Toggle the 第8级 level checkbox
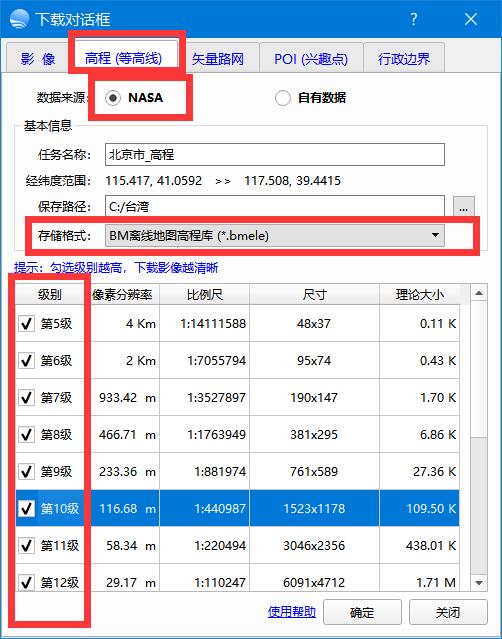This screenshot has height=639, width=502. (26, 434)
